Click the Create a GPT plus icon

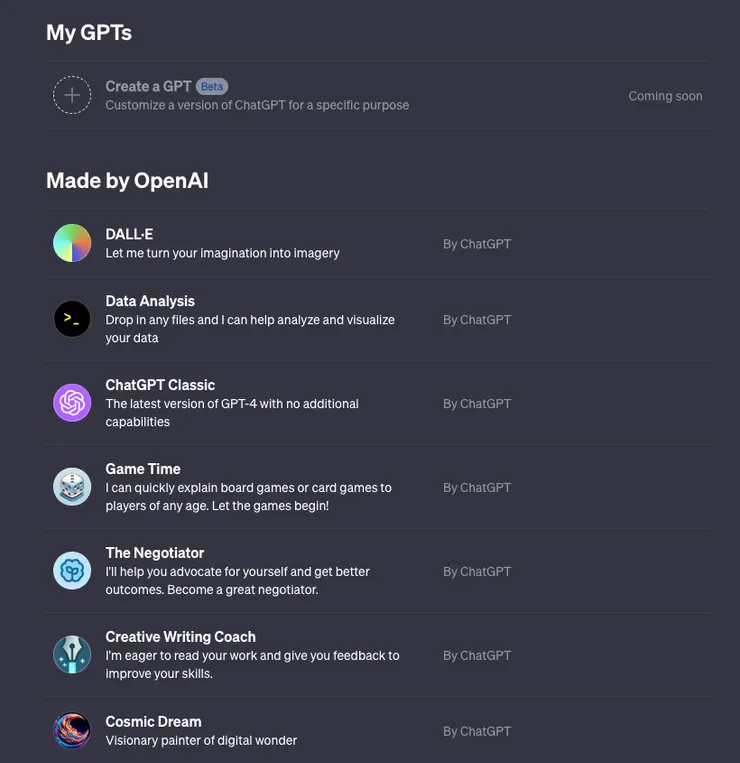point(72,95)
